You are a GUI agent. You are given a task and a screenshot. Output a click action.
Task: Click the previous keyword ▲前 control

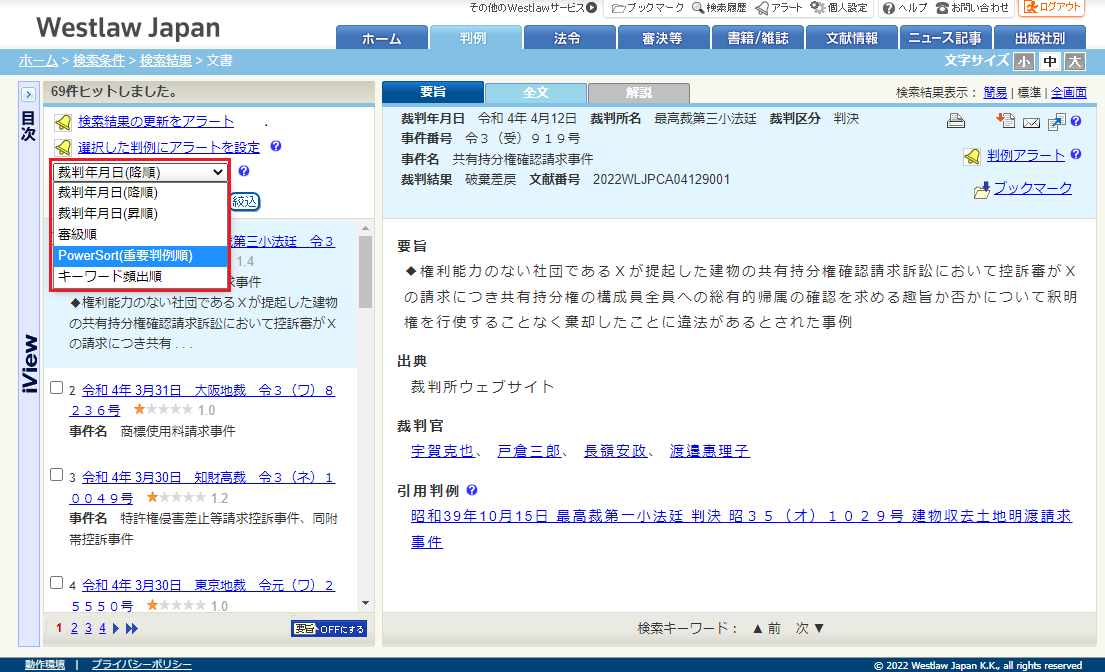pyautogui.click(x=767, y=628)
